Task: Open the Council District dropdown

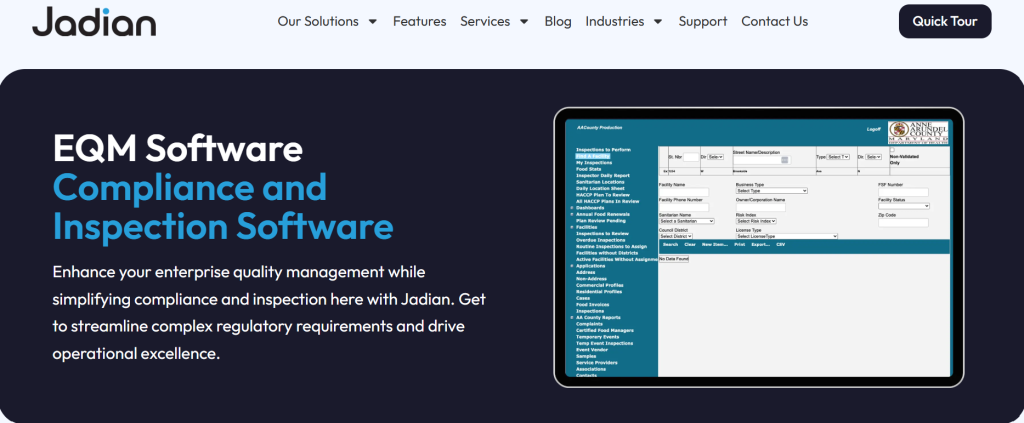Action: click(676, 236)
